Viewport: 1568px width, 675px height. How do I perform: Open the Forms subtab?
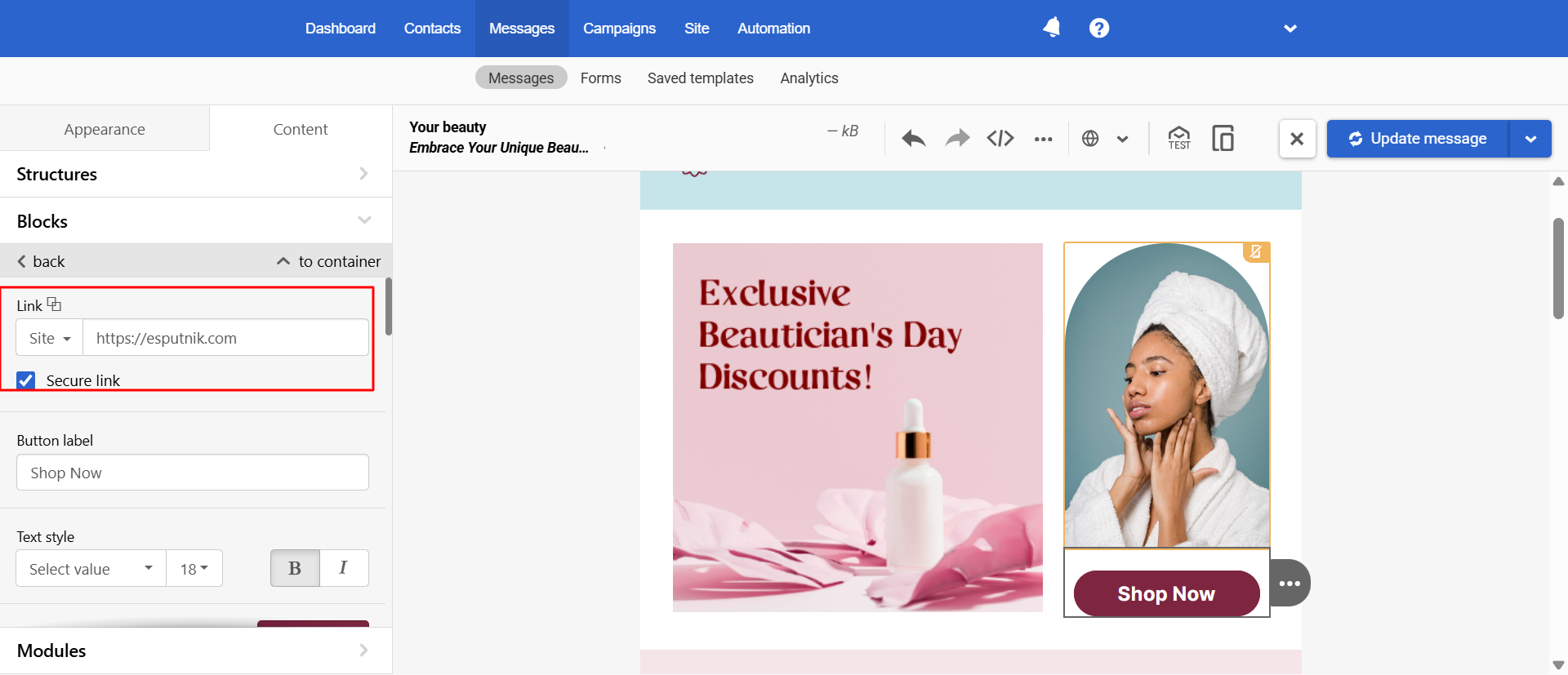pos(601,78)
